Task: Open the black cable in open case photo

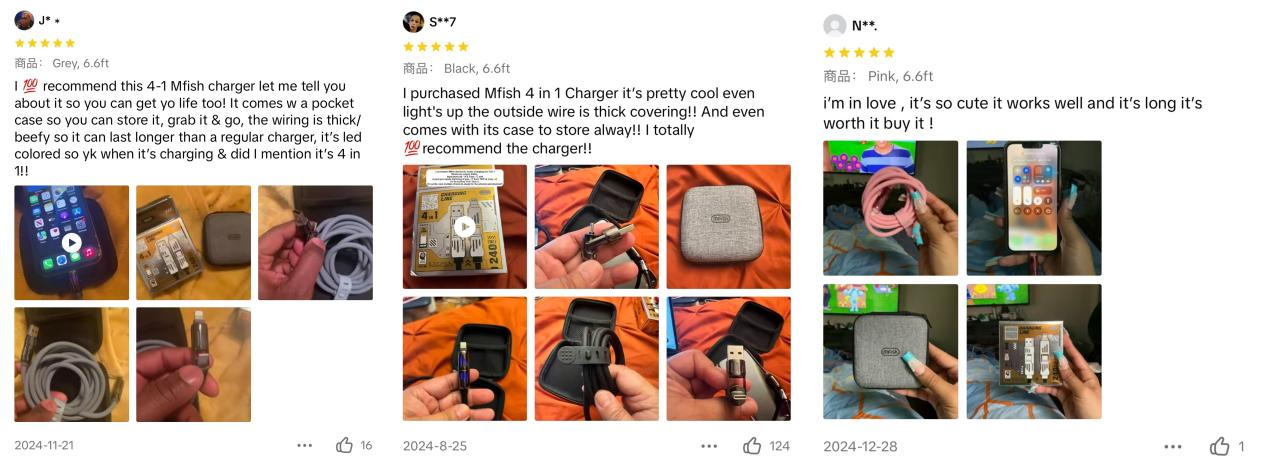Action: [x=596, y=358]
